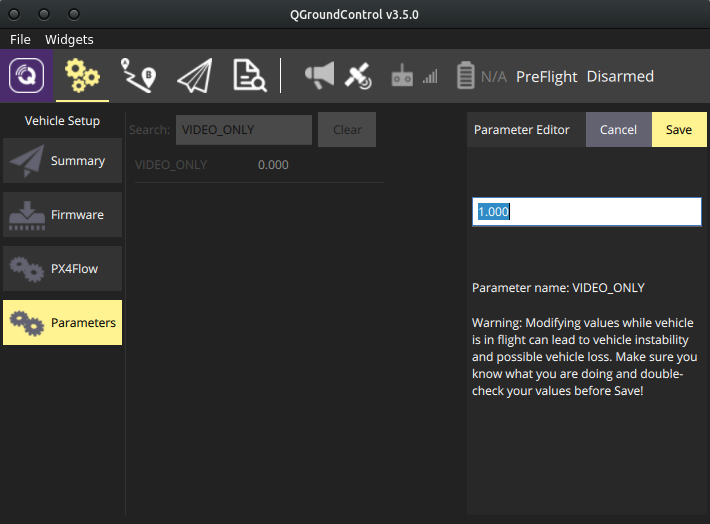Go to Summary setup page

tap(62, 161)
